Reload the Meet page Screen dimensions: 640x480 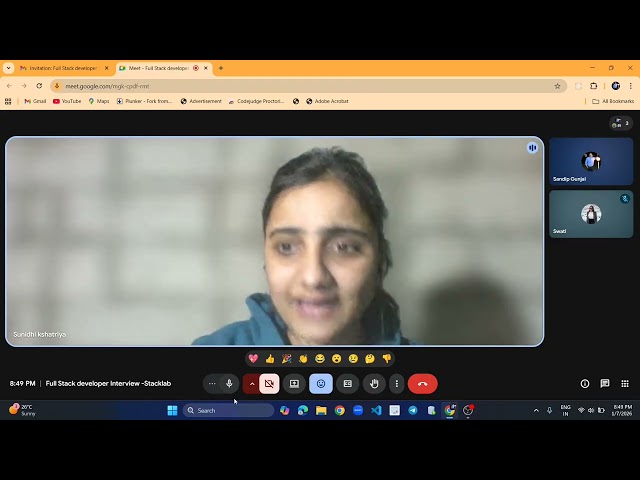tap(39, 86)
